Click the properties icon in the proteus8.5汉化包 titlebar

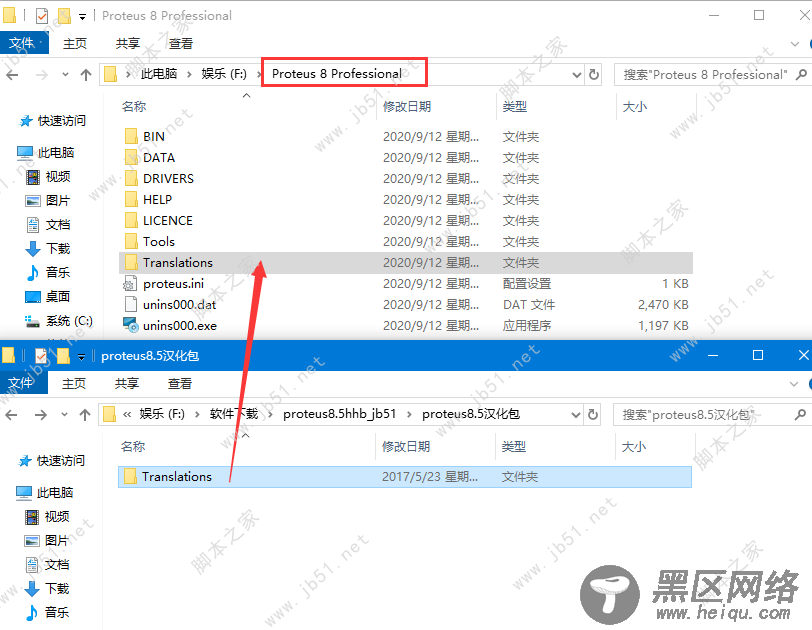click(x=41, y=356)
